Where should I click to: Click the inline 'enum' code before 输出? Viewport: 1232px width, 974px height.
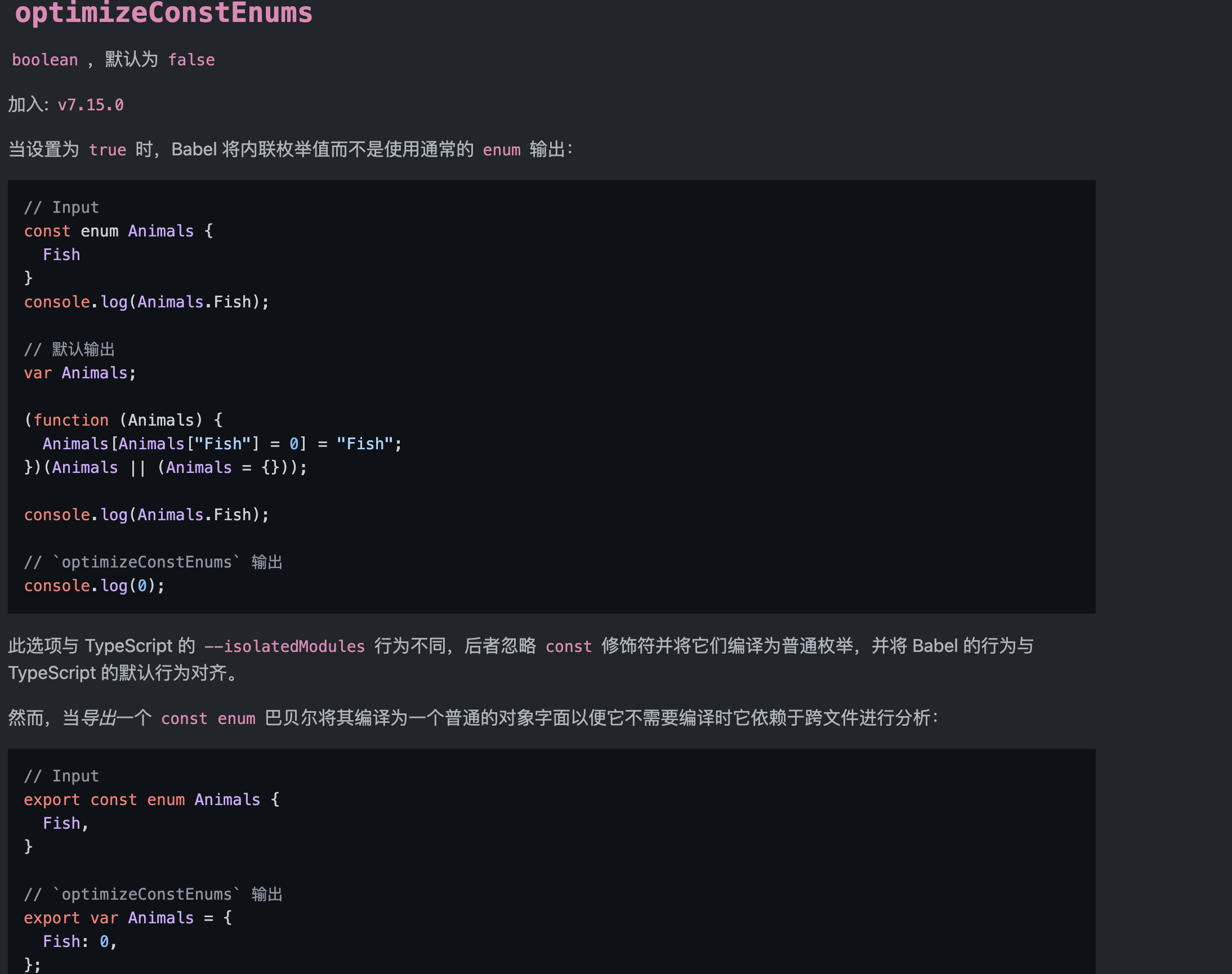tap(501, 150)
